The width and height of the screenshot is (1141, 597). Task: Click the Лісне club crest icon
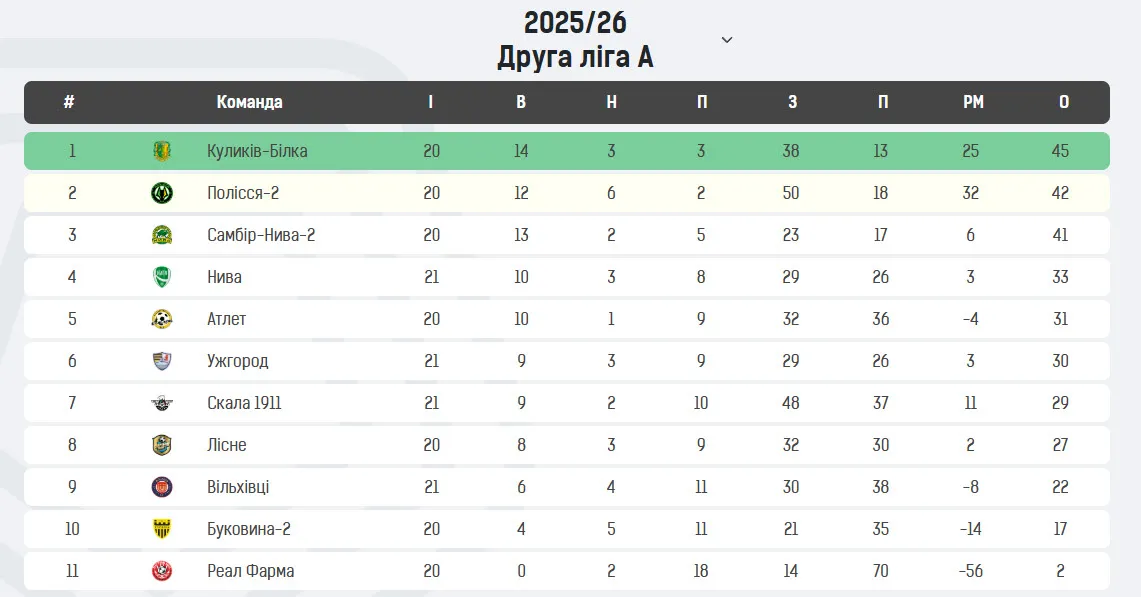click(x=162, y=445)
